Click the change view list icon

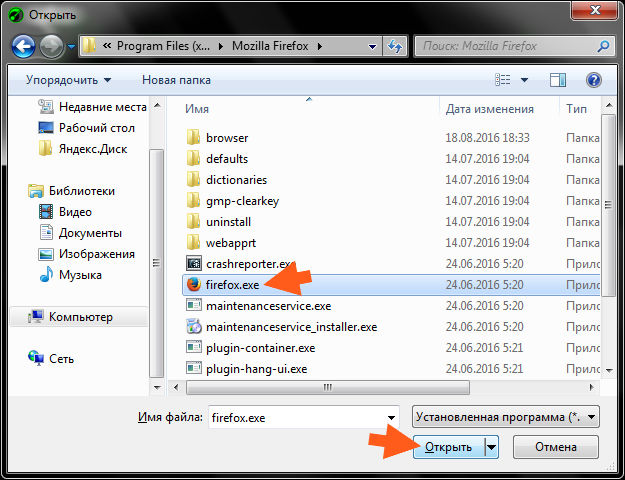point(503,80)
